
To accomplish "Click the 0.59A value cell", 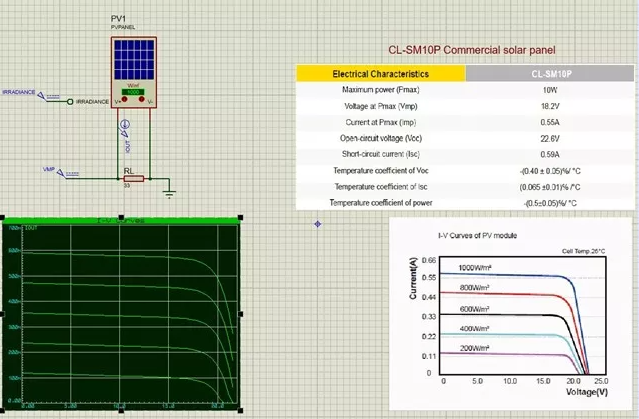I will pos(550,154).
